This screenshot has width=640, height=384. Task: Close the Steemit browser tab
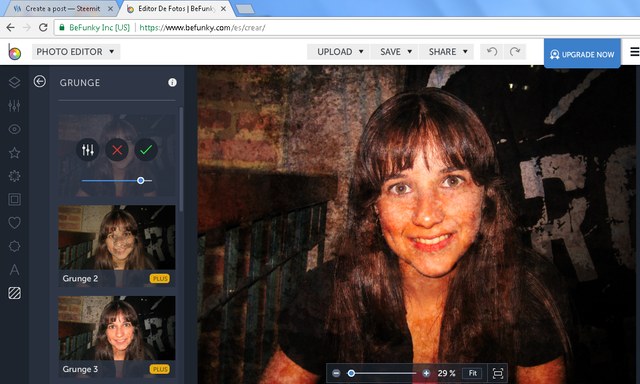coord(110,9)
